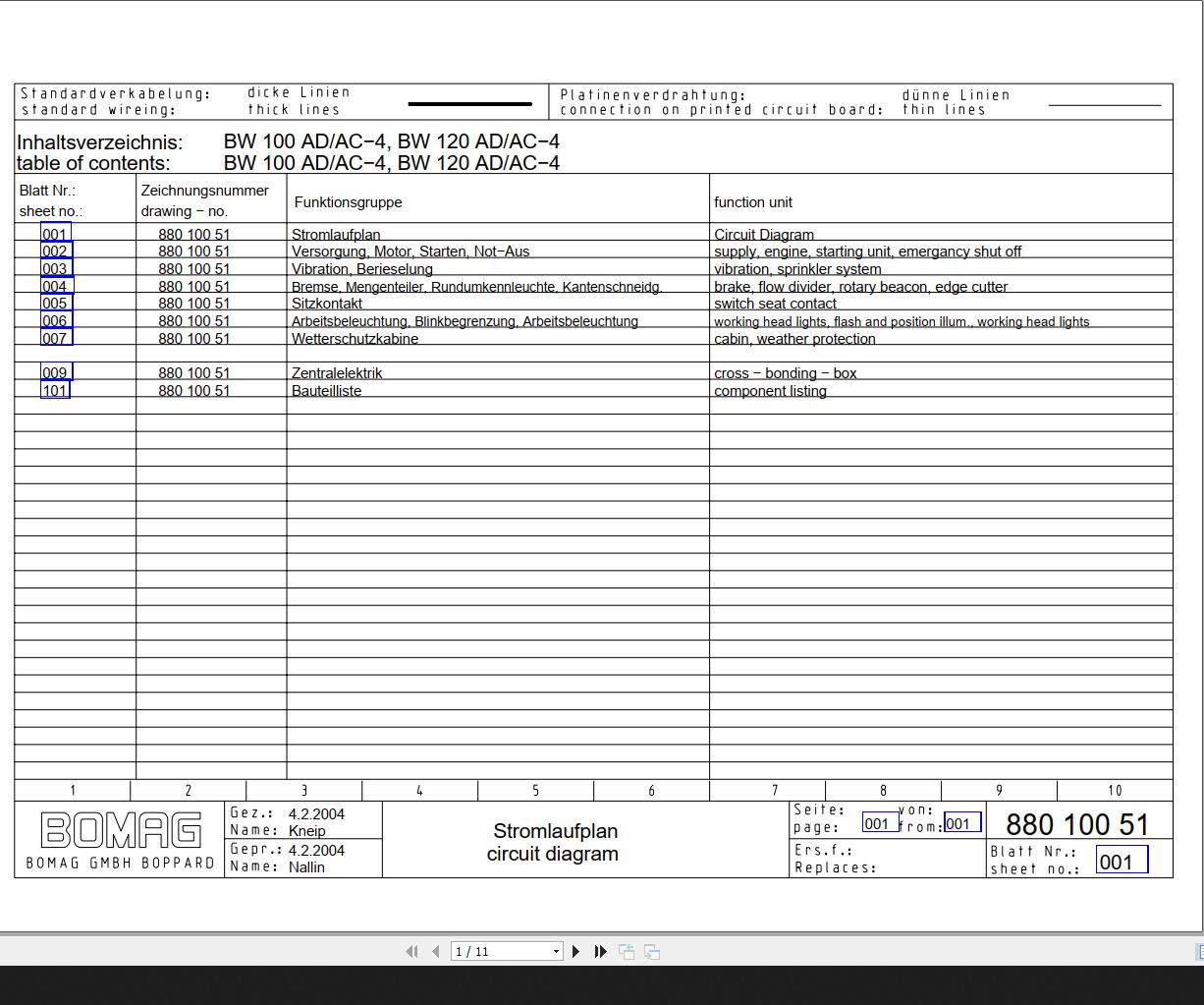Go to the next page
Viewport: 1204px width, 1005px height.
pos(576,951)
